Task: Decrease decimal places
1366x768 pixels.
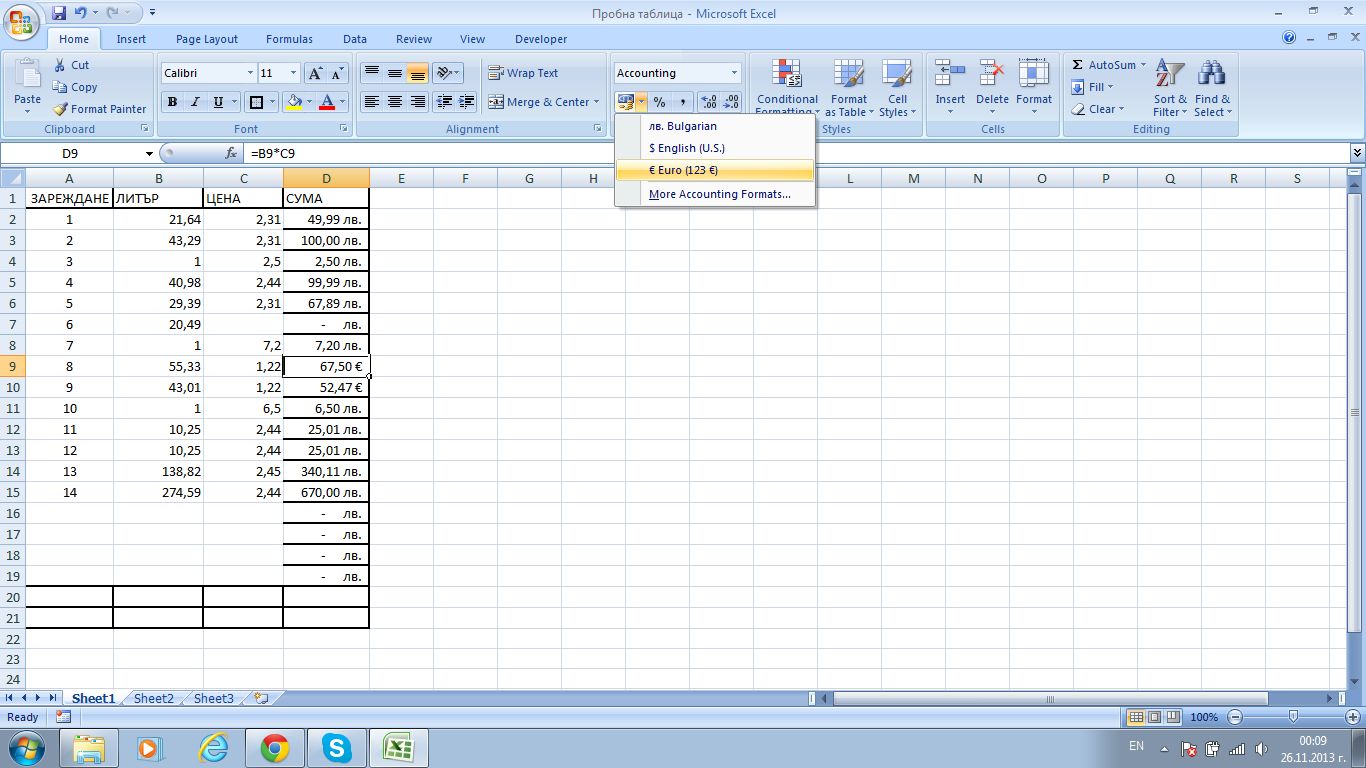Action: [732, 102]
